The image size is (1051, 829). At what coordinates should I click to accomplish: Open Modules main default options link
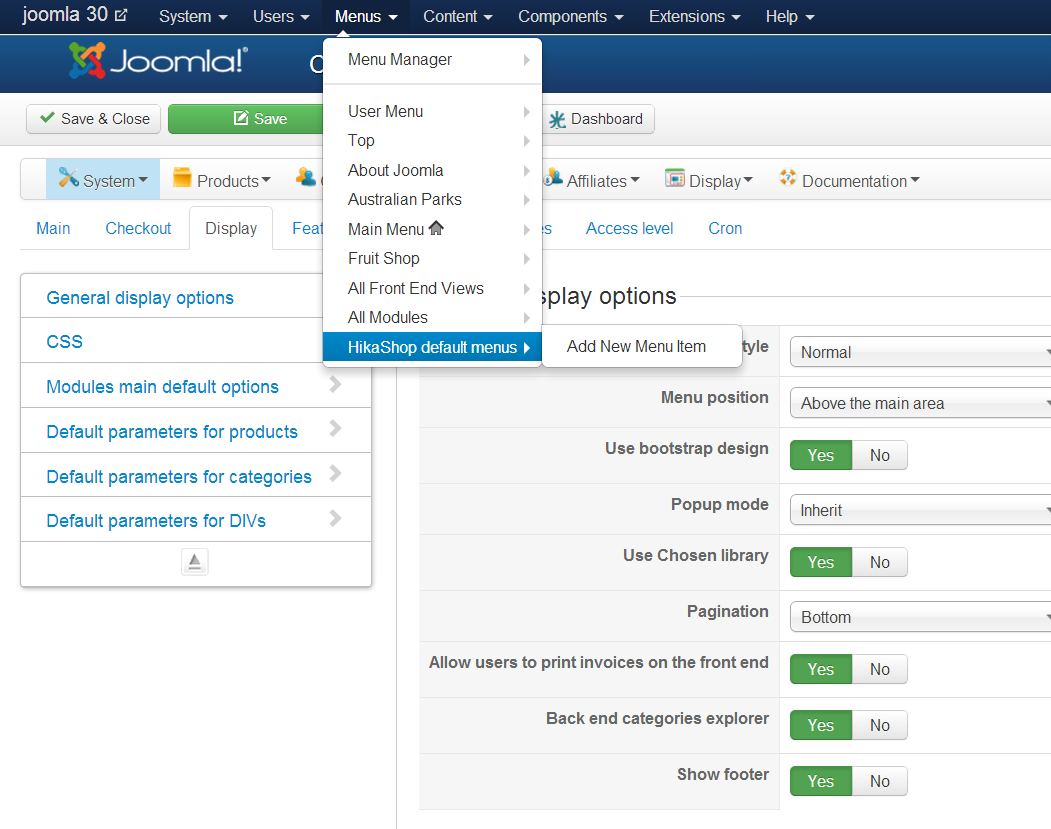(x=162, y=387)
